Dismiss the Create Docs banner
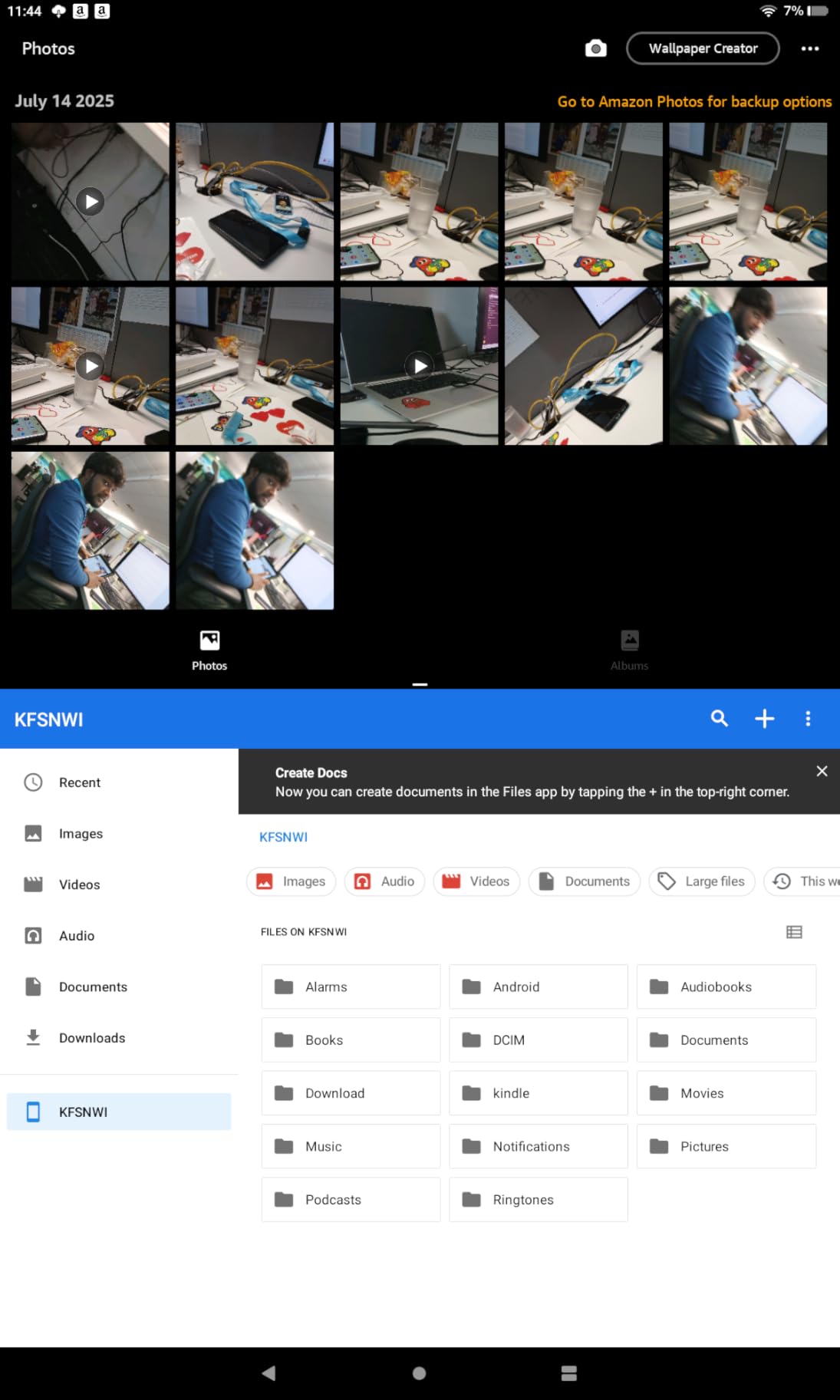The image size is (840, 1400). (x=822, y=771)
